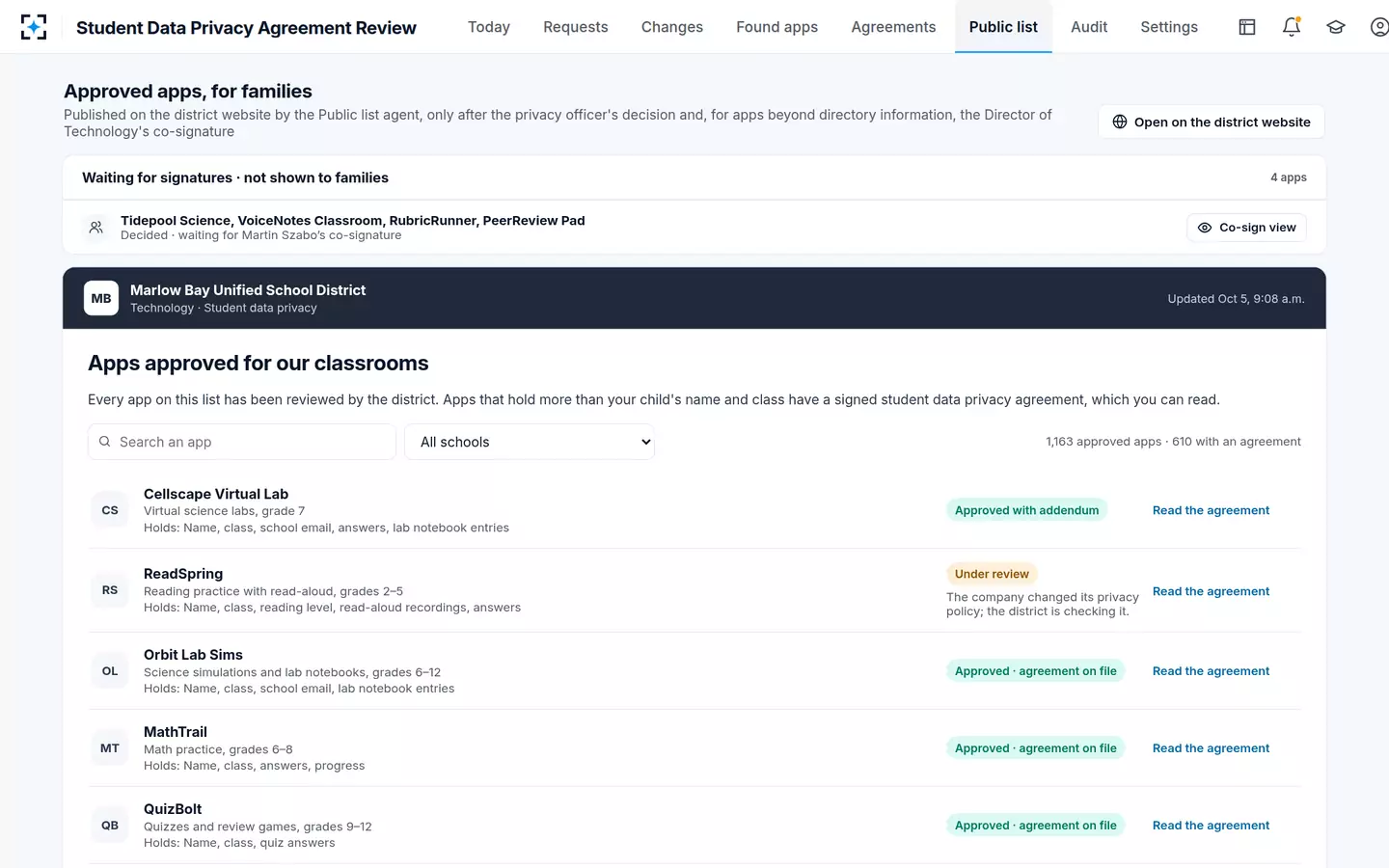This screenshot has width=1389, height=868.
Task: Click the eye icon in Co-sign view
Action: point(1205,228)
